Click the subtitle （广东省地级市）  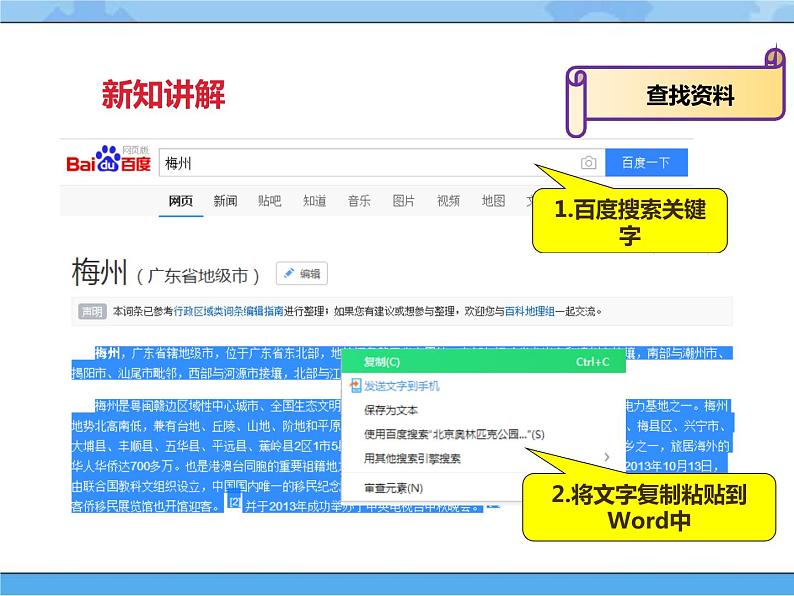pyautogui.click(x=198, y=276)
